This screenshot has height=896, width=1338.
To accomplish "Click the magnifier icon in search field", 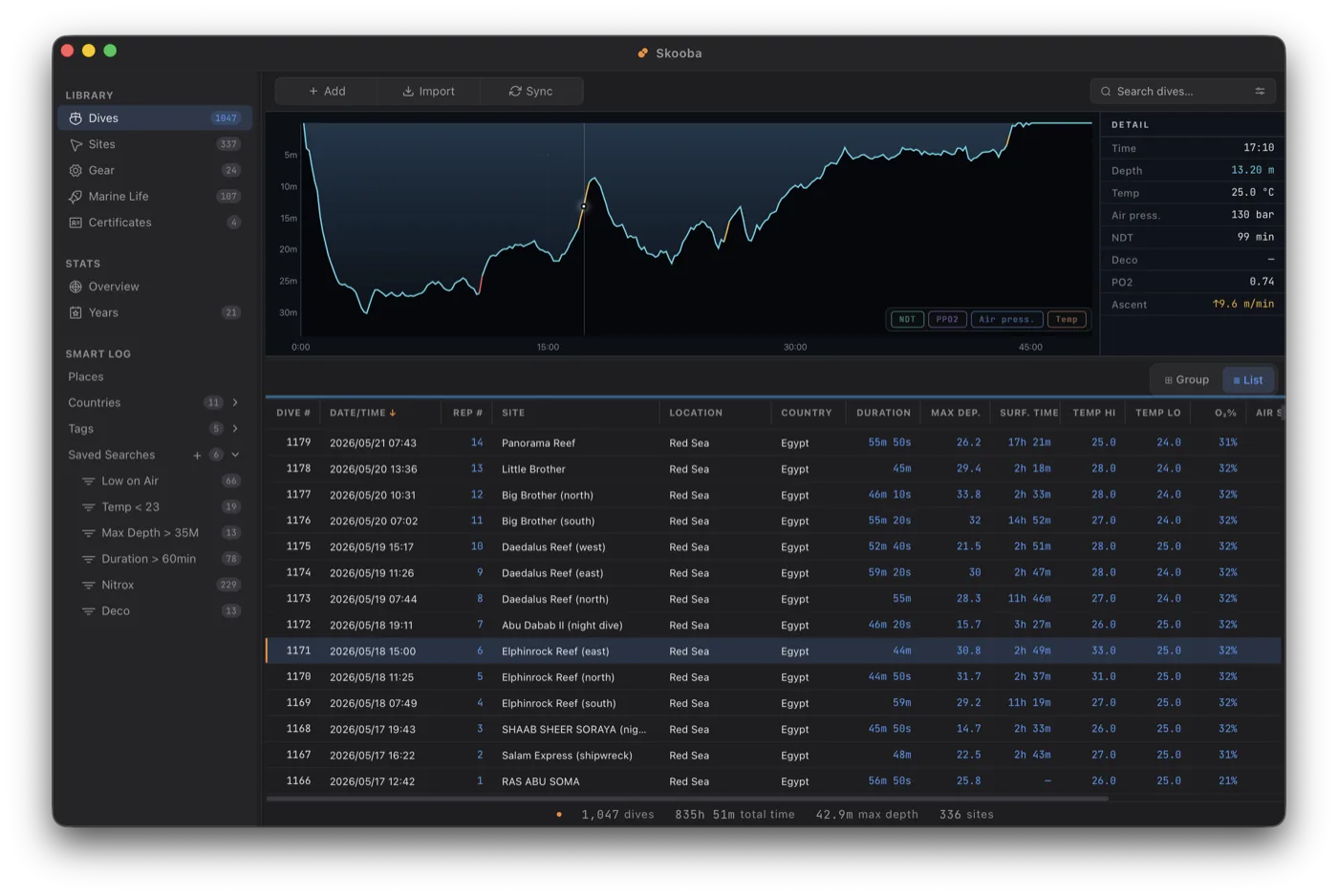I will pyautogui.click(x=1106, y=92).
